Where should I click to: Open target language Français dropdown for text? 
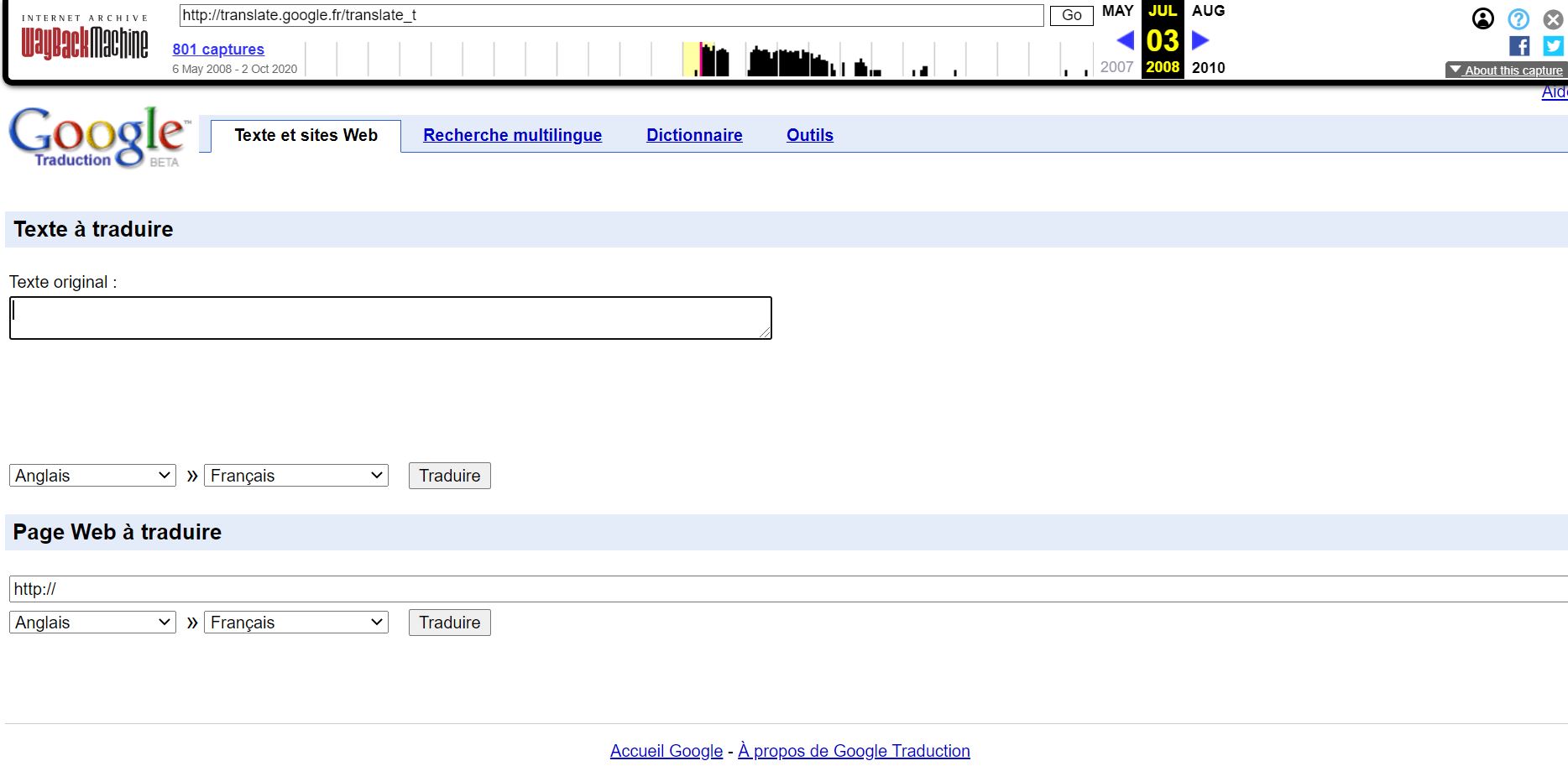[x=296, y=476]
